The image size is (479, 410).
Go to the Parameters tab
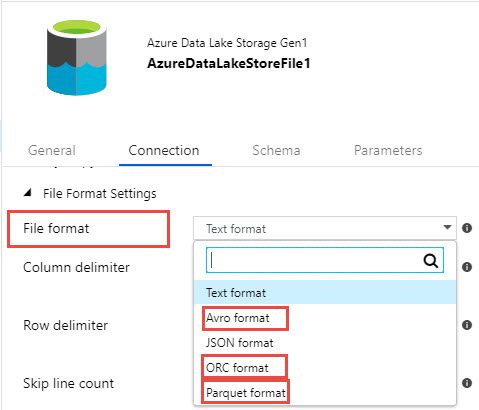point(388,150)
